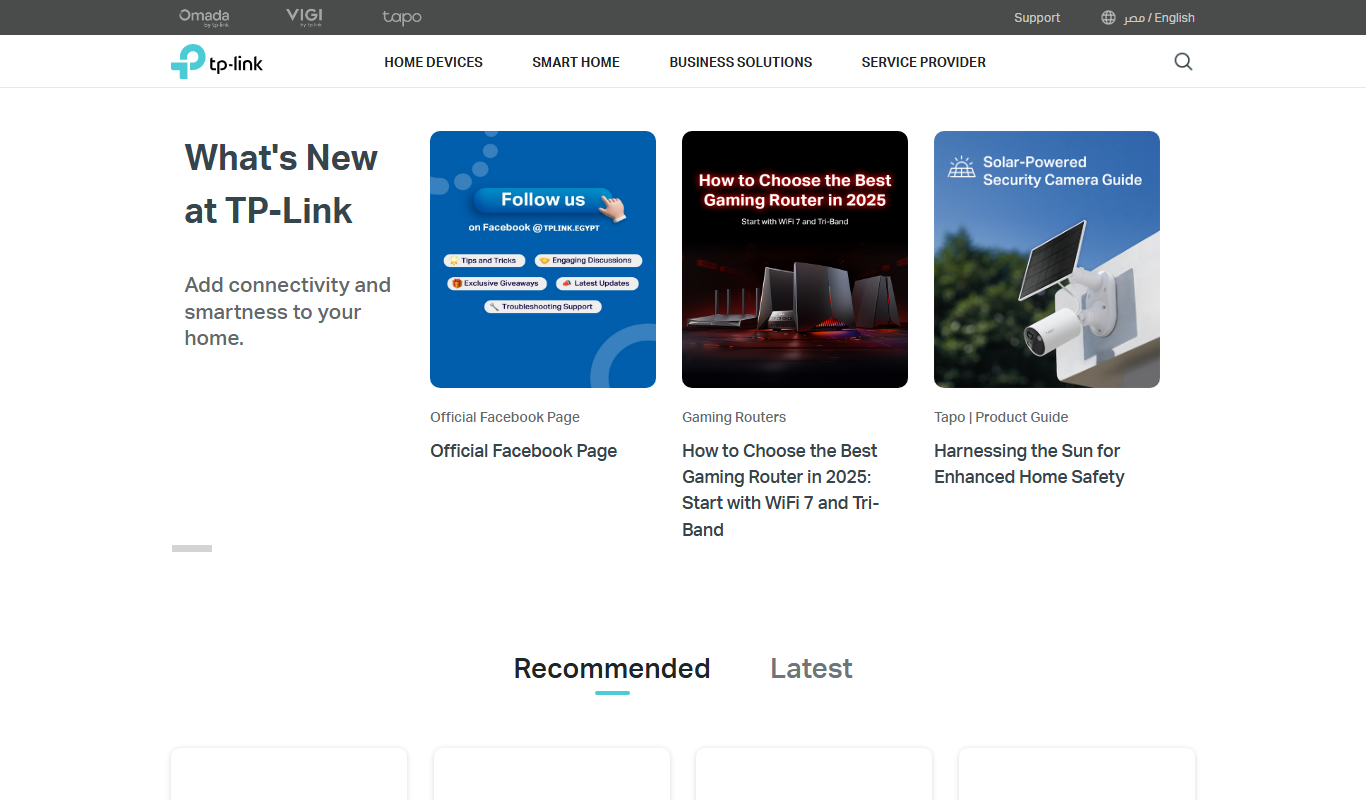
Task: Open Harnessing the Sun for Enhanced Home Safety
Action: coord(1029,464)
